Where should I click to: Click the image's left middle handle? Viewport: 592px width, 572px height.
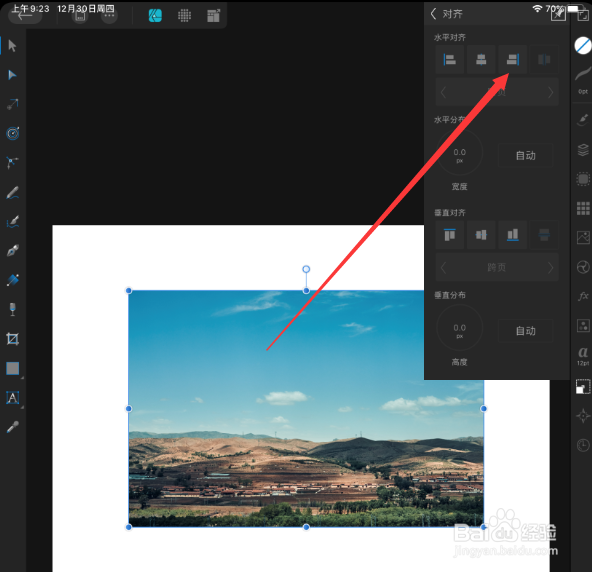point(129,409)
